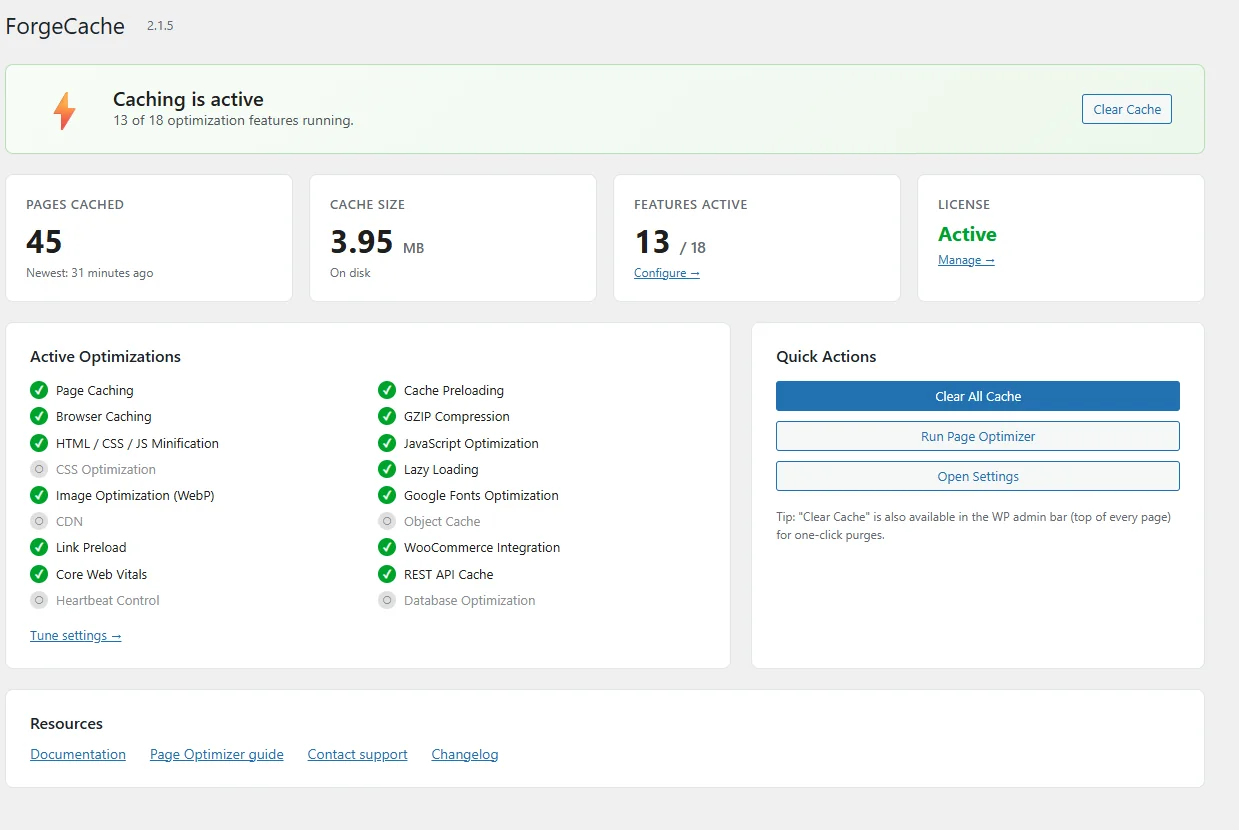1239x830 pixels.
Task: Click the grey circle beside Object Cache
Action: point(387,521)
